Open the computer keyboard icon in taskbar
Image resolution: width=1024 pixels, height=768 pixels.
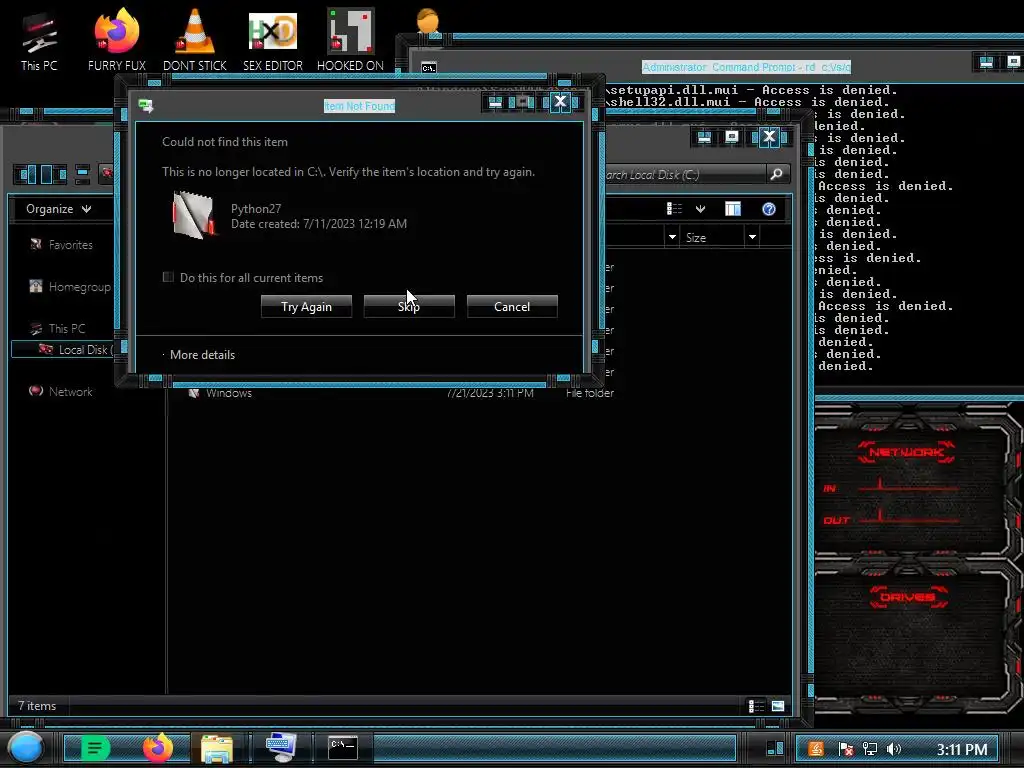point(281,748)
